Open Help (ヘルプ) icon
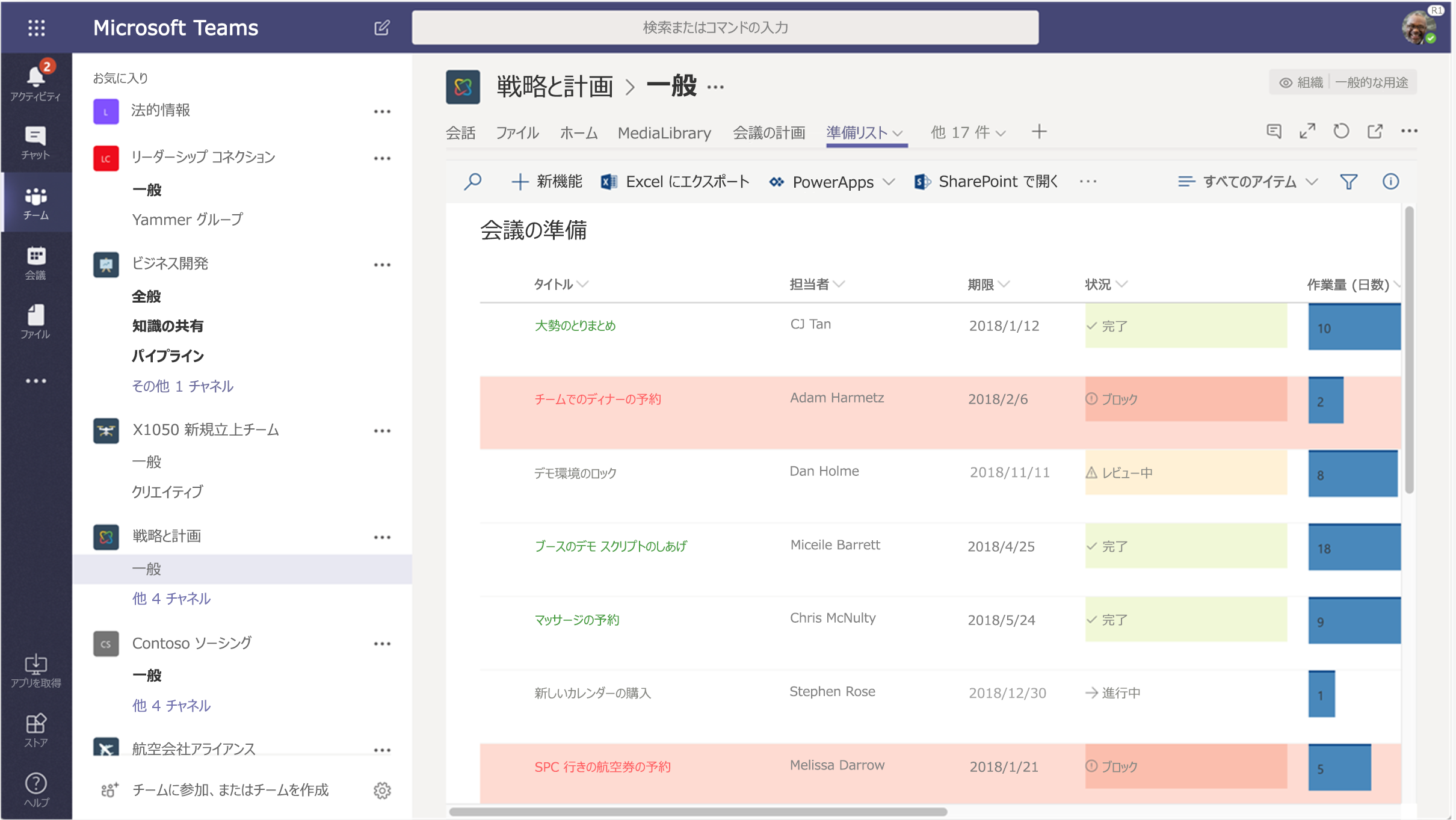Image resolution: width=1456 pixels, height=820 pixels. click(x=36, y=790)
